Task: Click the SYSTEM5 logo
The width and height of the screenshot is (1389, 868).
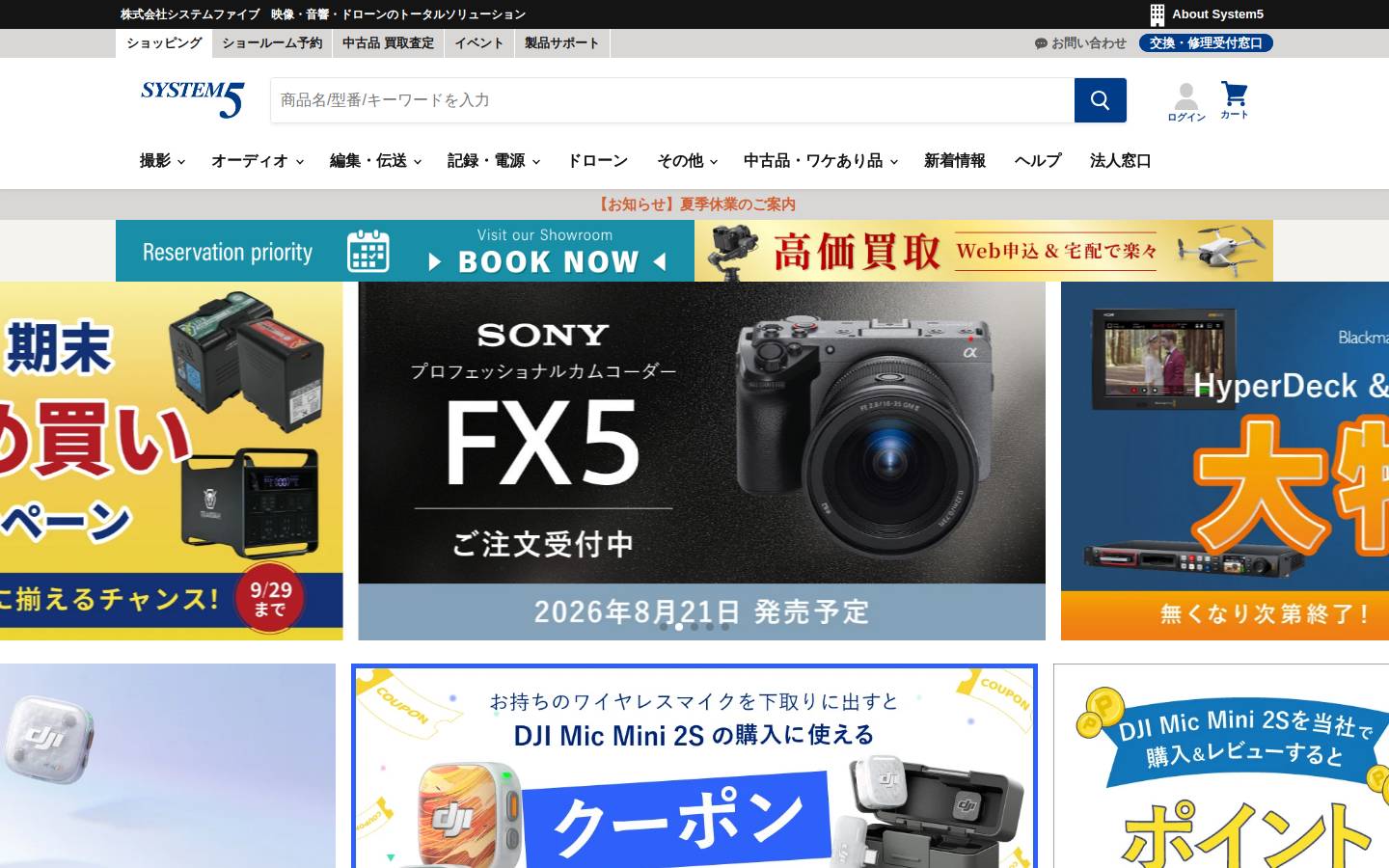Action: point(192,99)
